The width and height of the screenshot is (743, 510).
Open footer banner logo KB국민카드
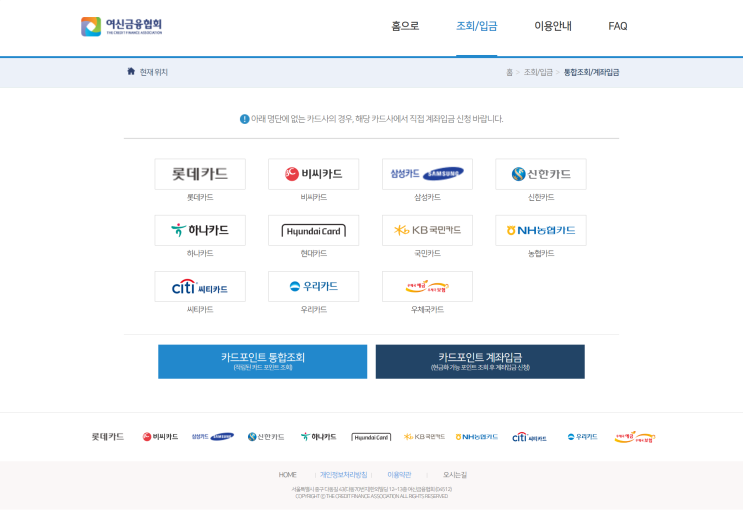point(424,437)
